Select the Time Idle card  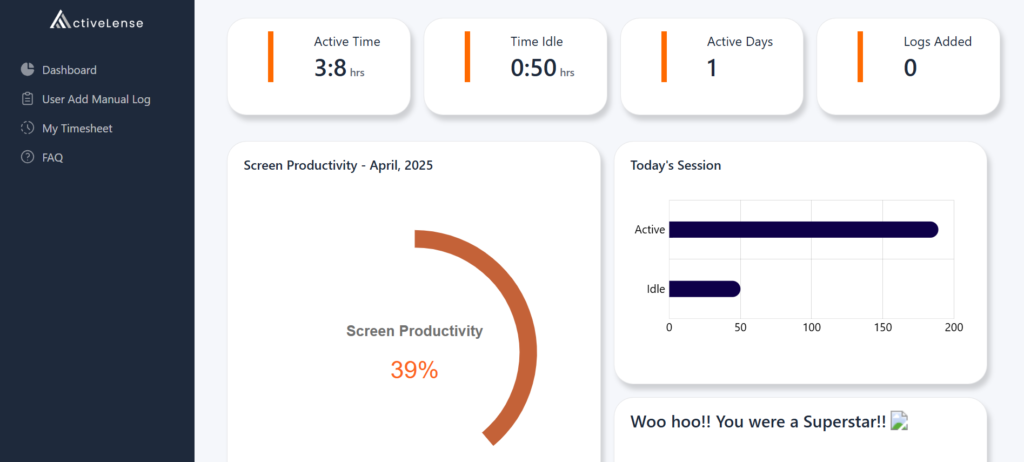[515, 66]
